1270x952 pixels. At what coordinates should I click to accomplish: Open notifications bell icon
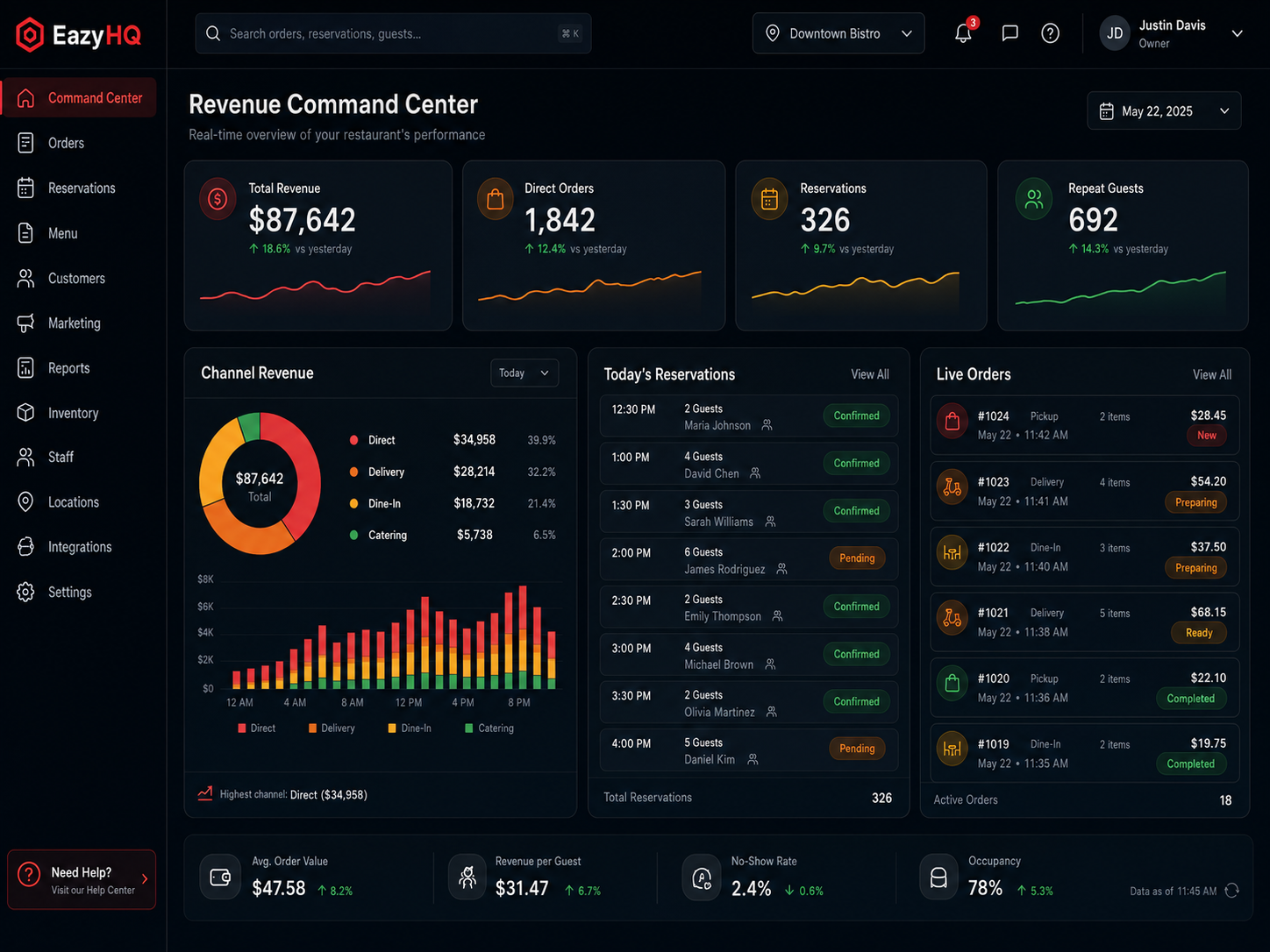pos(963,33)
